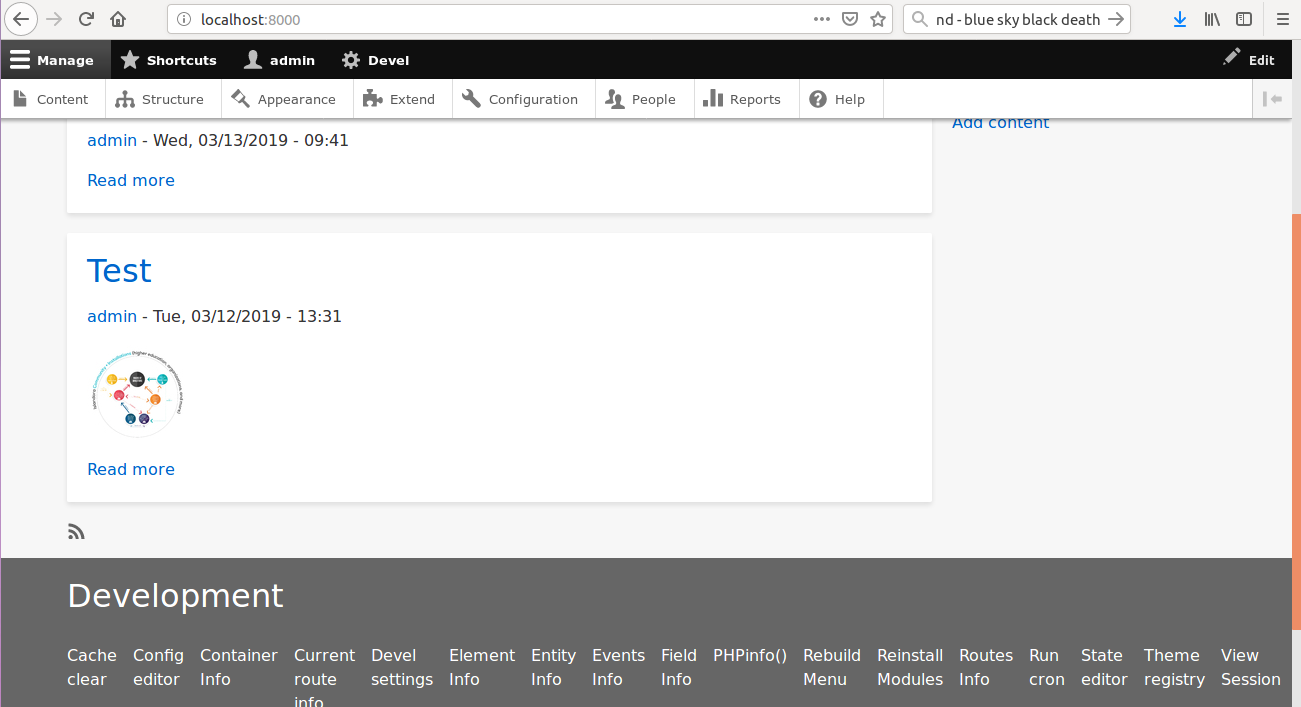Open the Firefox hamburger menu
The height and width of the screenshot is (707, 1301).
pyautogui.click(x=1282, y=19)
